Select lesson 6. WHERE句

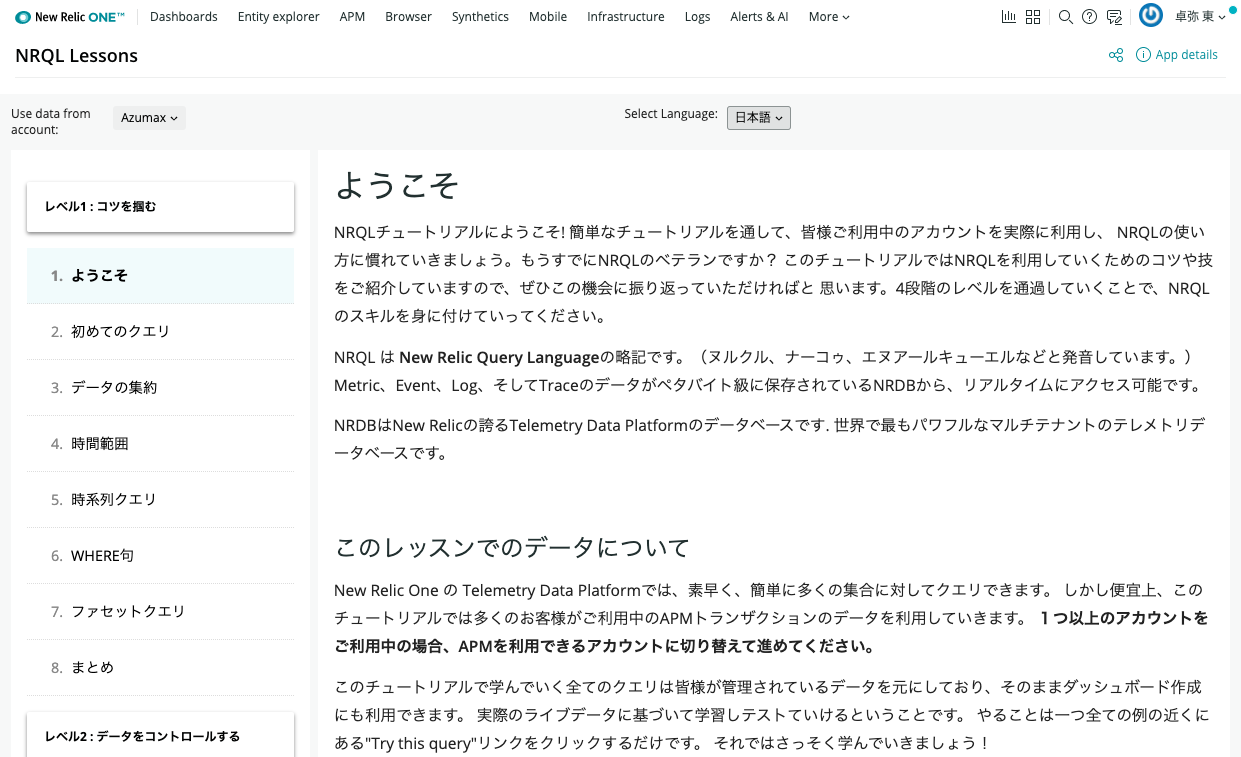160,556
